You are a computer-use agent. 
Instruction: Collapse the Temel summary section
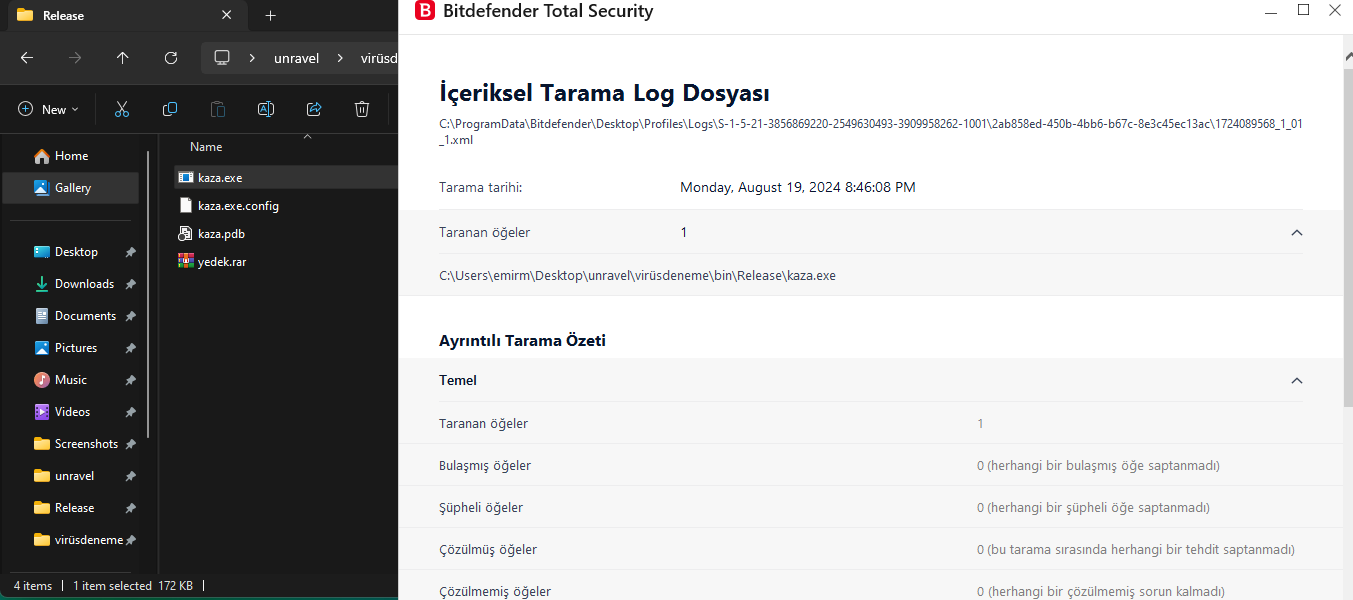click(x=1297, y=380)
